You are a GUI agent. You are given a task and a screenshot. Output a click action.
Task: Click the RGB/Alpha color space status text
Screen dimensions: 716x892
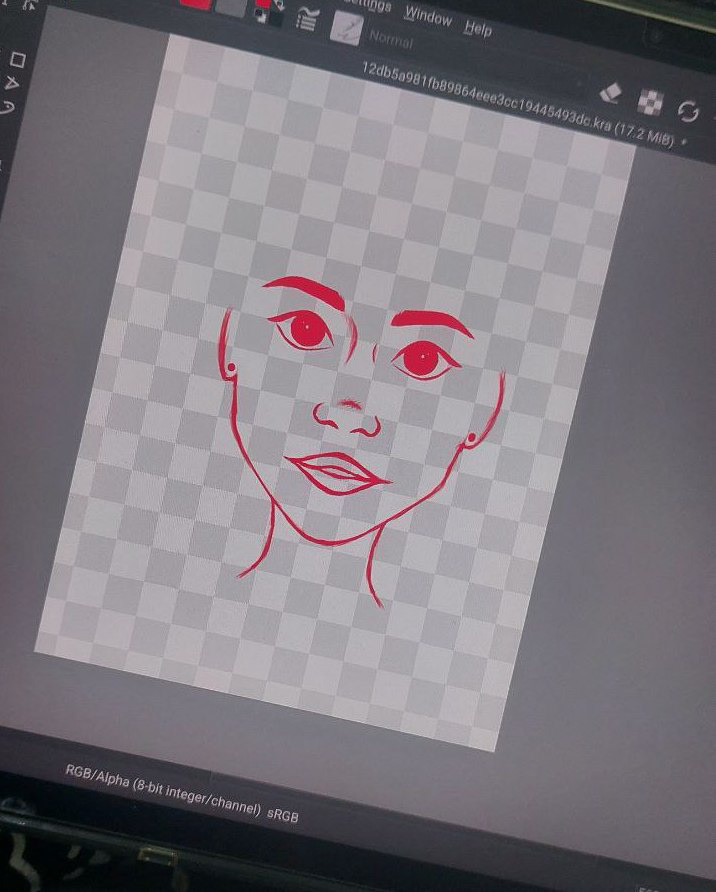163,789
